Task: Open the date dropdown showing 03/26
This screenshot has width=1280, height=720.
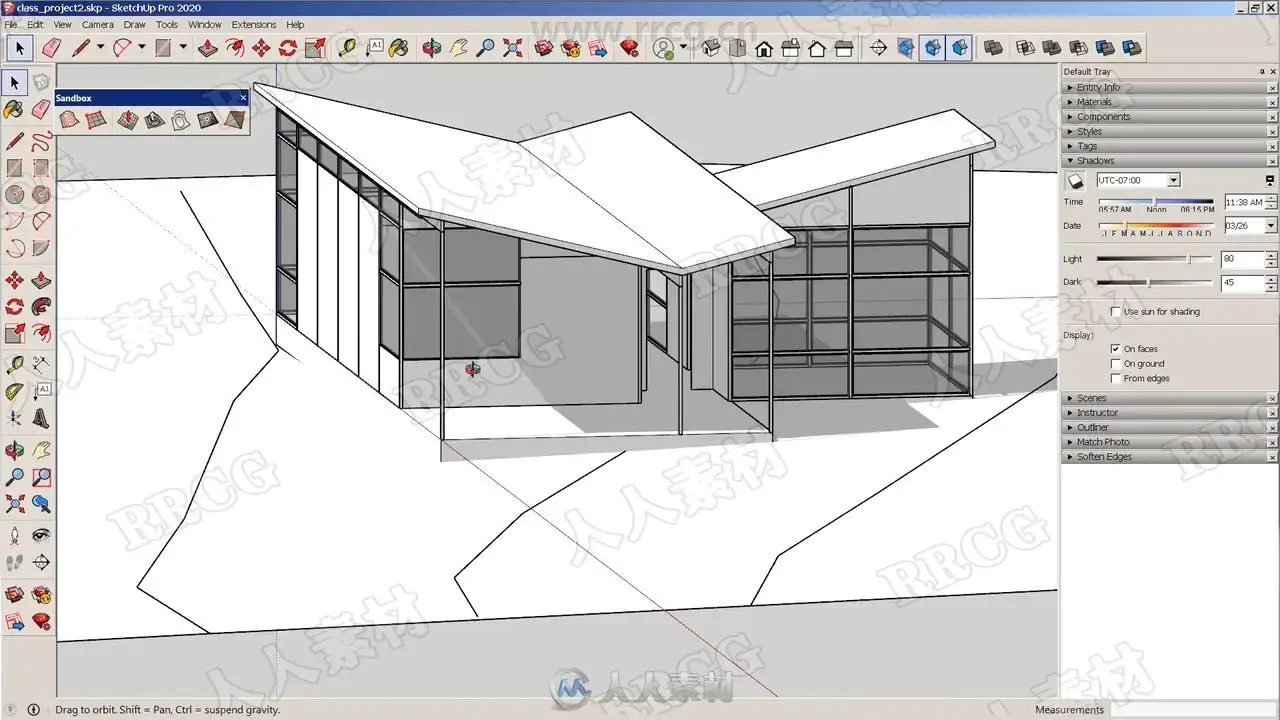Action: 1271,226
